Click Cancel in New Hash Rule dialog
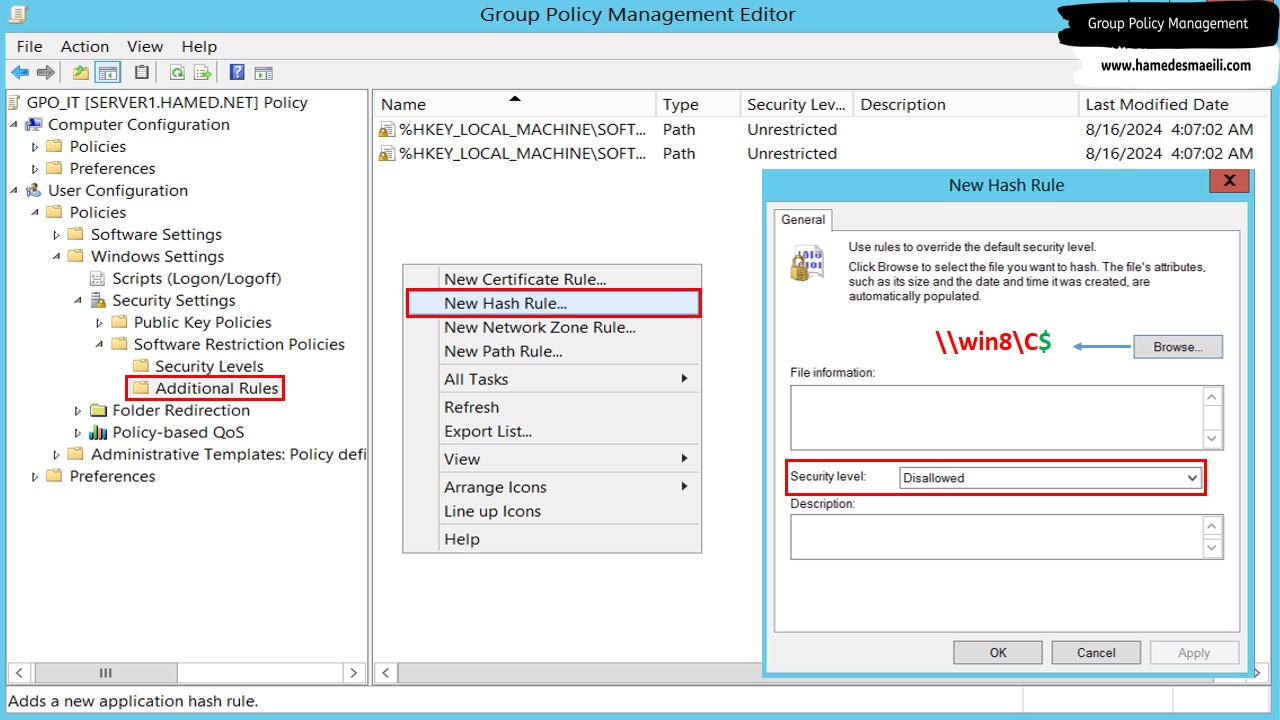The width and height of the screenshot is (1280, 720). (1096, 652)
